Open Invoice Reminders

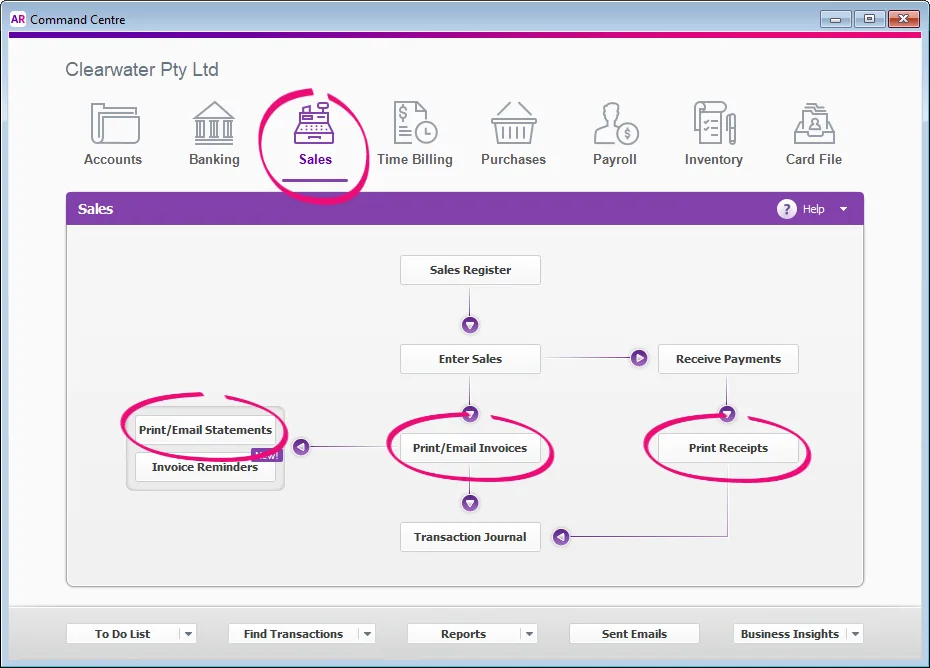pos(205,467)
